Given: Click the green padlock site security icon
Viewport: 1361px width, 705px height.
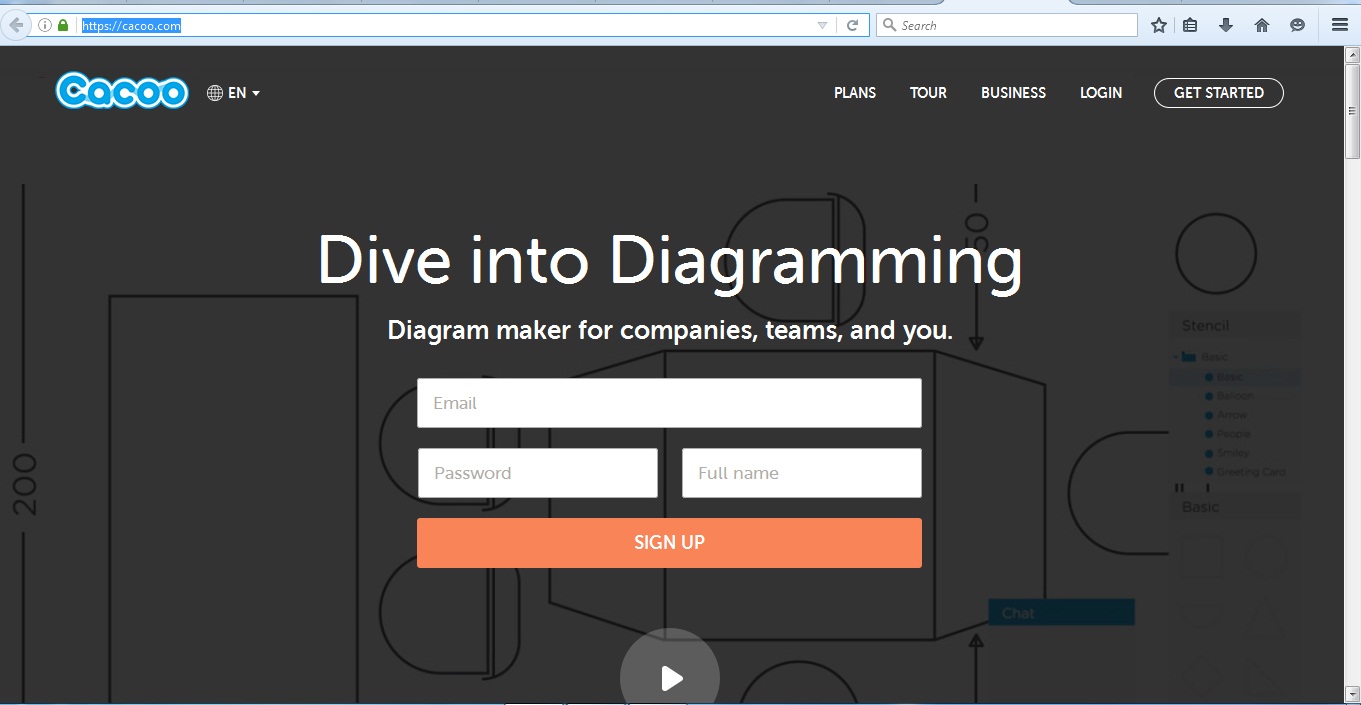Looking at the screenshot, I should [x=63, y=25].
